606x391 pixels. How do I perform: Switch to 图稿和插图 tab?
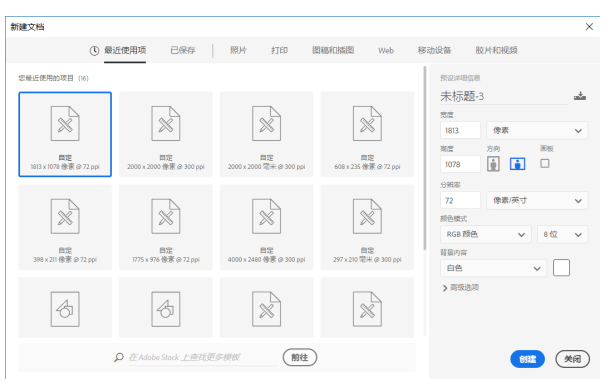[x=333, y=50]
